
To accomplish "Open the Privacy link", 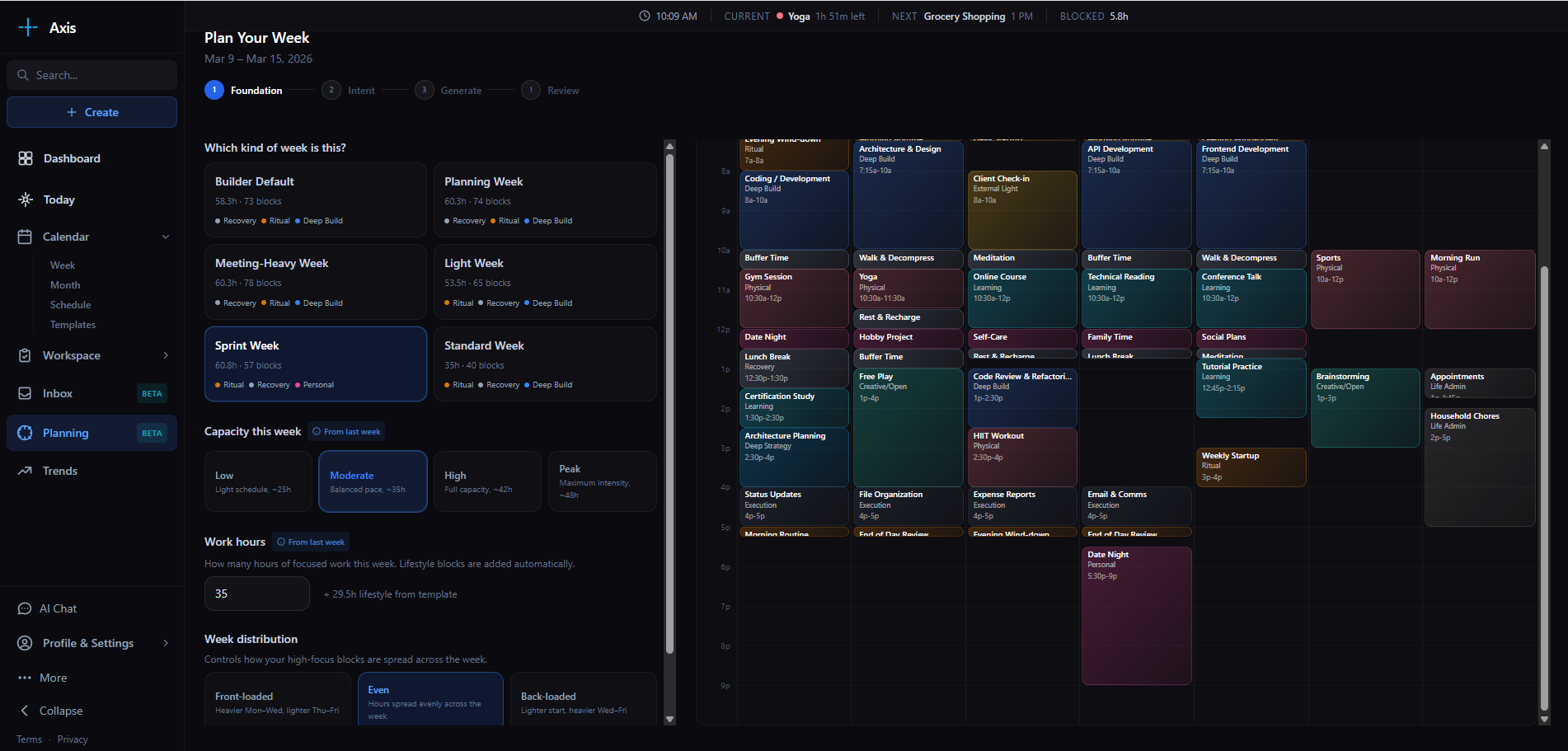I will pos(73,739).
